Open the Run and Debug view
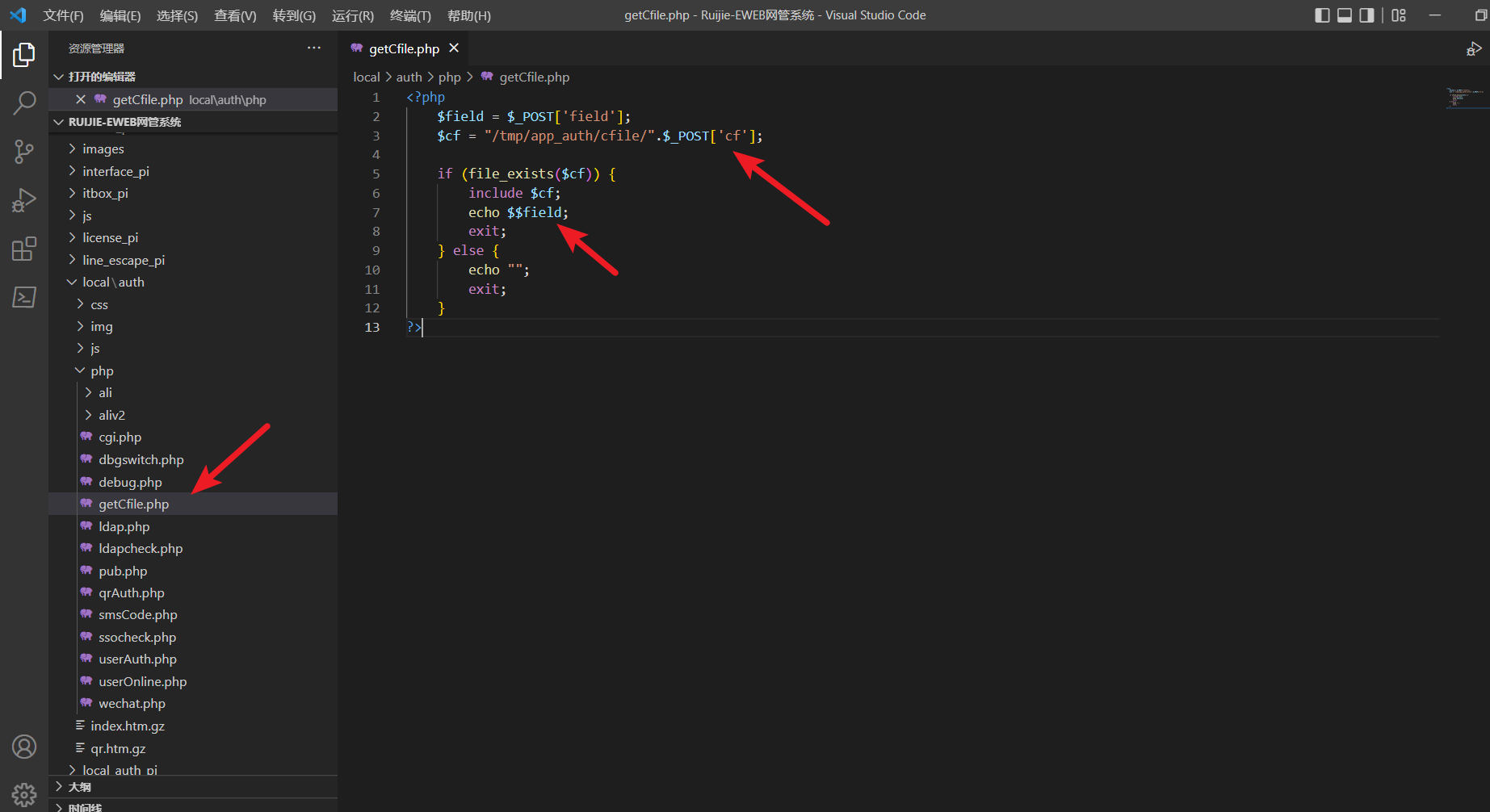This screenshot has width=1490, height=812. tap(24, 200)
